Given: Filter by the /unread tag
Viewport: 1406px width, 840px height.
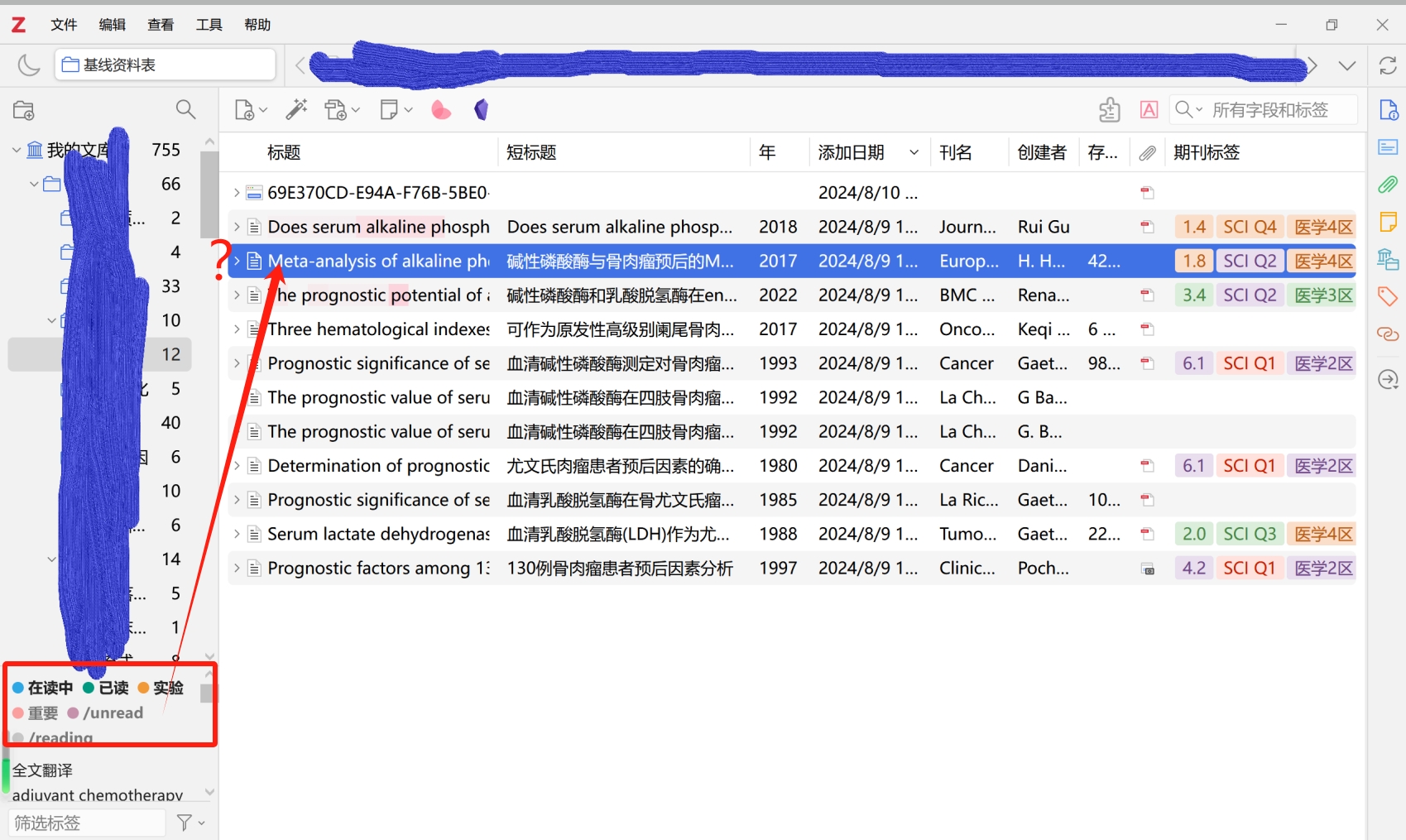Looking at the screenshot, I should coord(105,713).
